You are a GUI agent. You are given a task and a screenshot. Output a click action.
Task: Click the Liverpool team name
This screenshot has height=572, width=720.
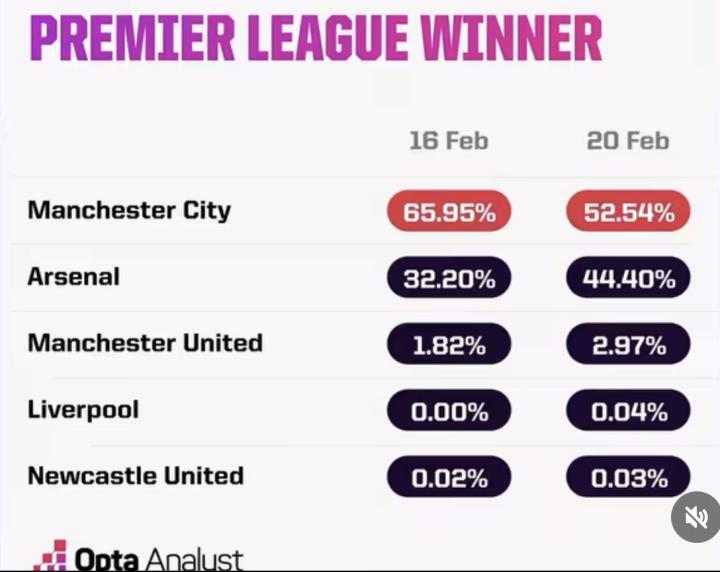[83, 410]
